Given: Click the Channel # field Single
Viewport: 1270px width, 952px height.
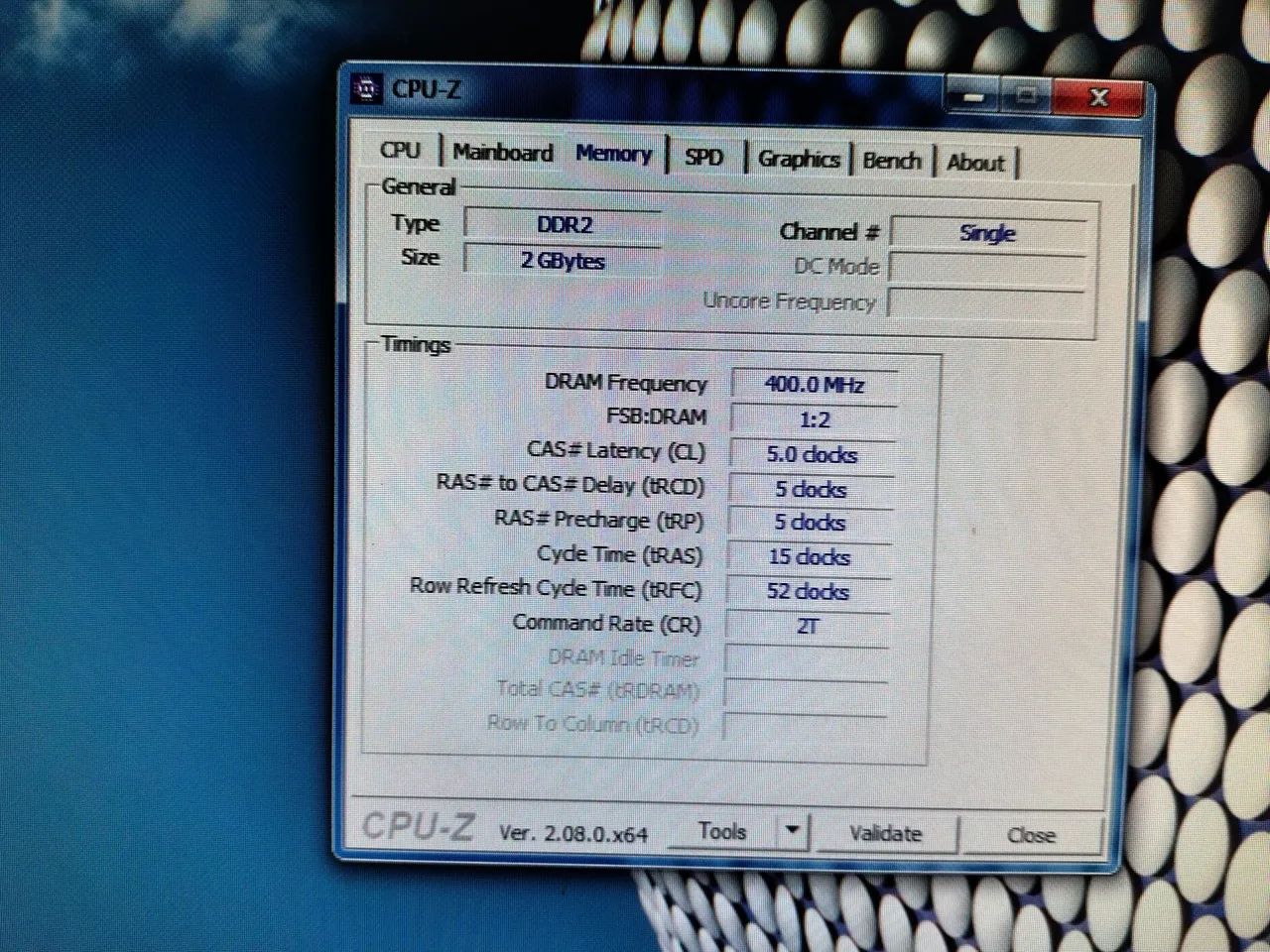Looking at the screenshot, I should (988, 234).
